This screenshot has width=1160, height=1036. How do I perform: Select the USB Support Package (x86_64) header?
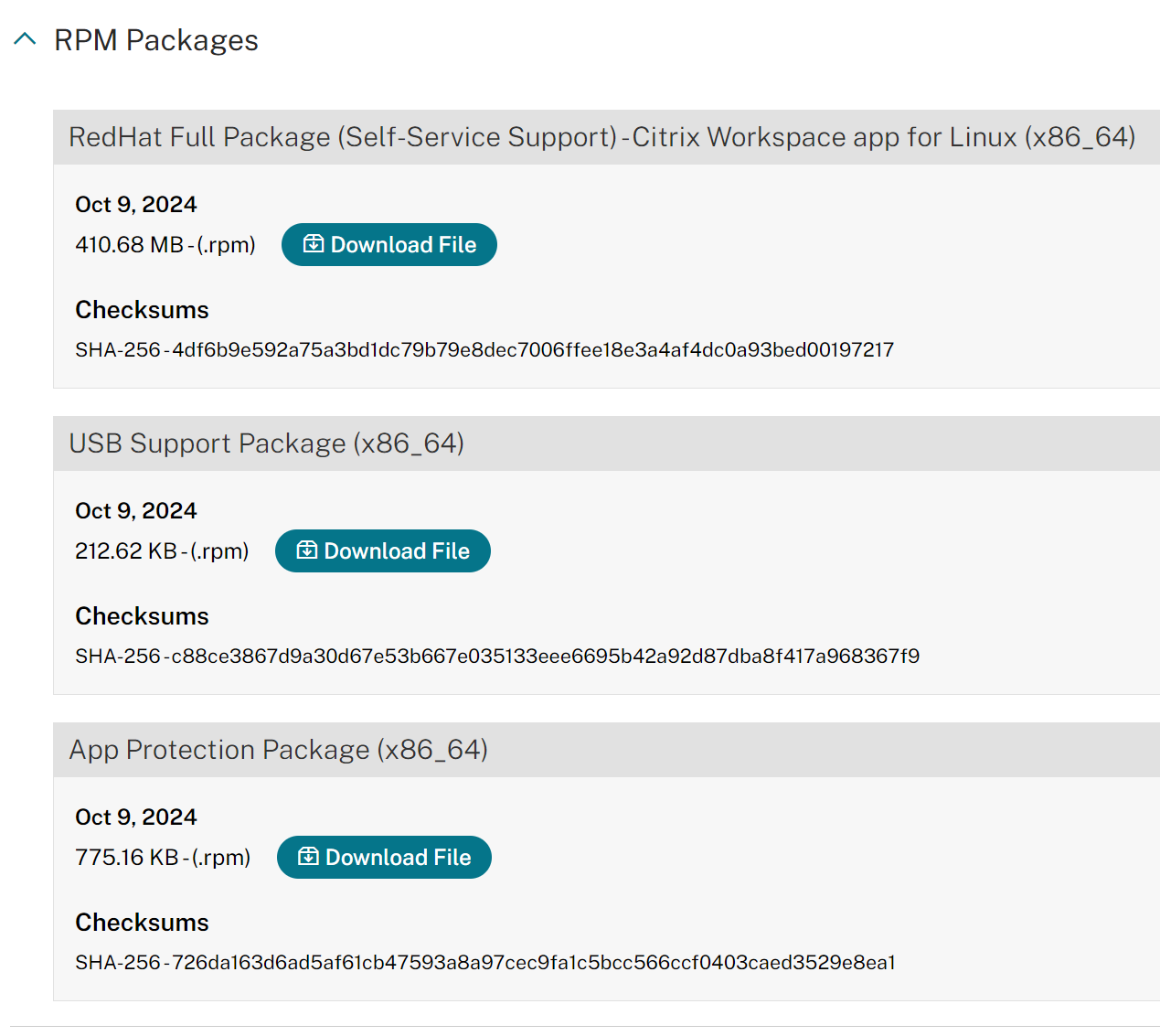267,443
